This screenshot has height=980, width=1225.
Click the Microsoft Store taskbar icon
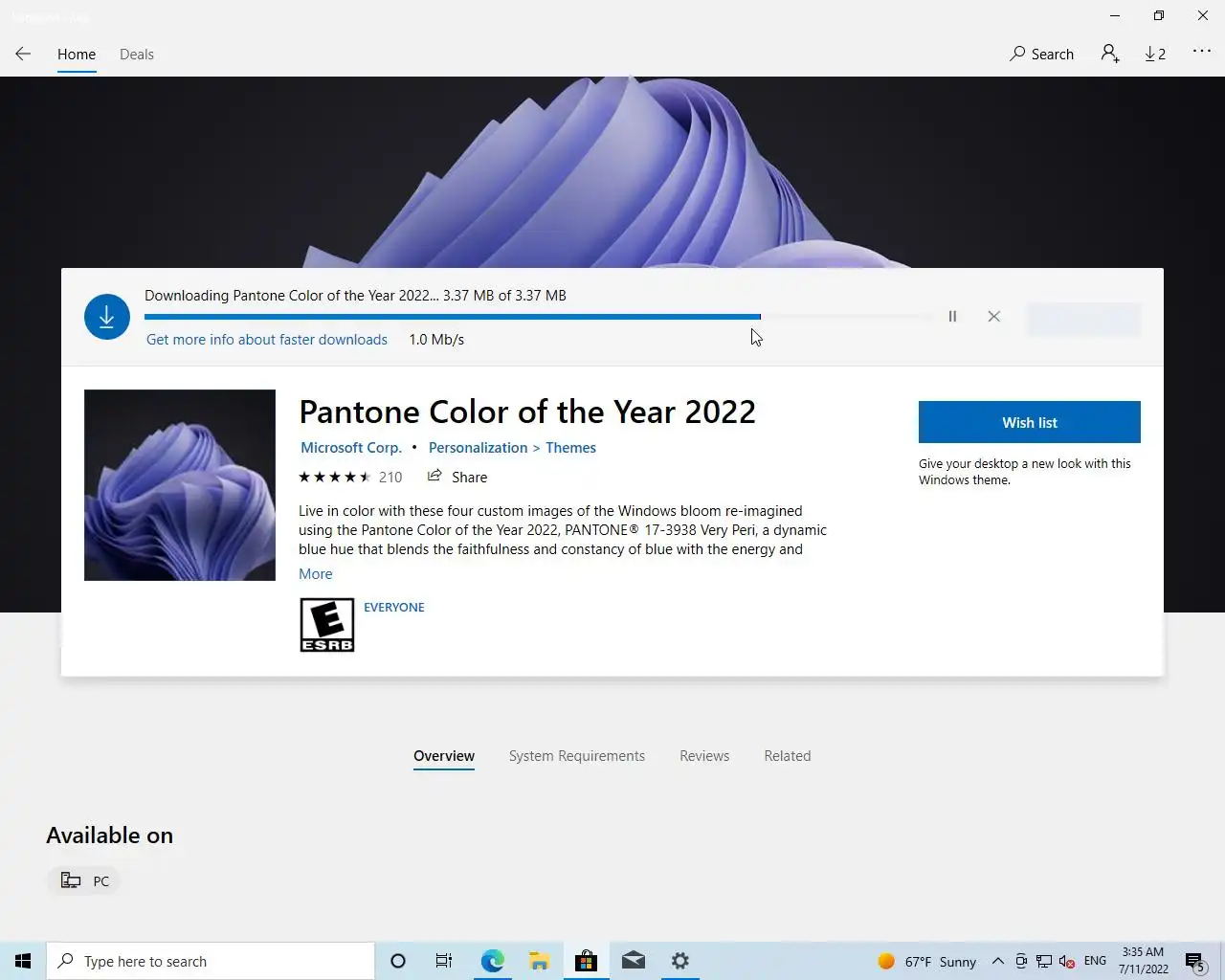(x=586, y=961)
